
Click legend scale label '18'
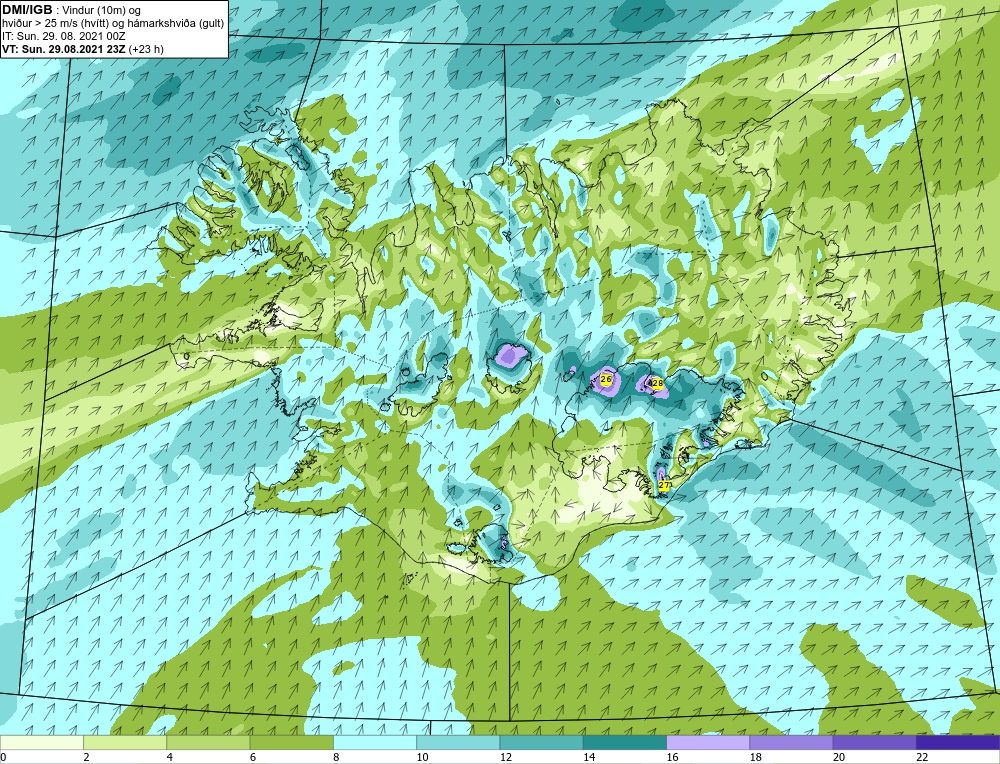(756, 757)
